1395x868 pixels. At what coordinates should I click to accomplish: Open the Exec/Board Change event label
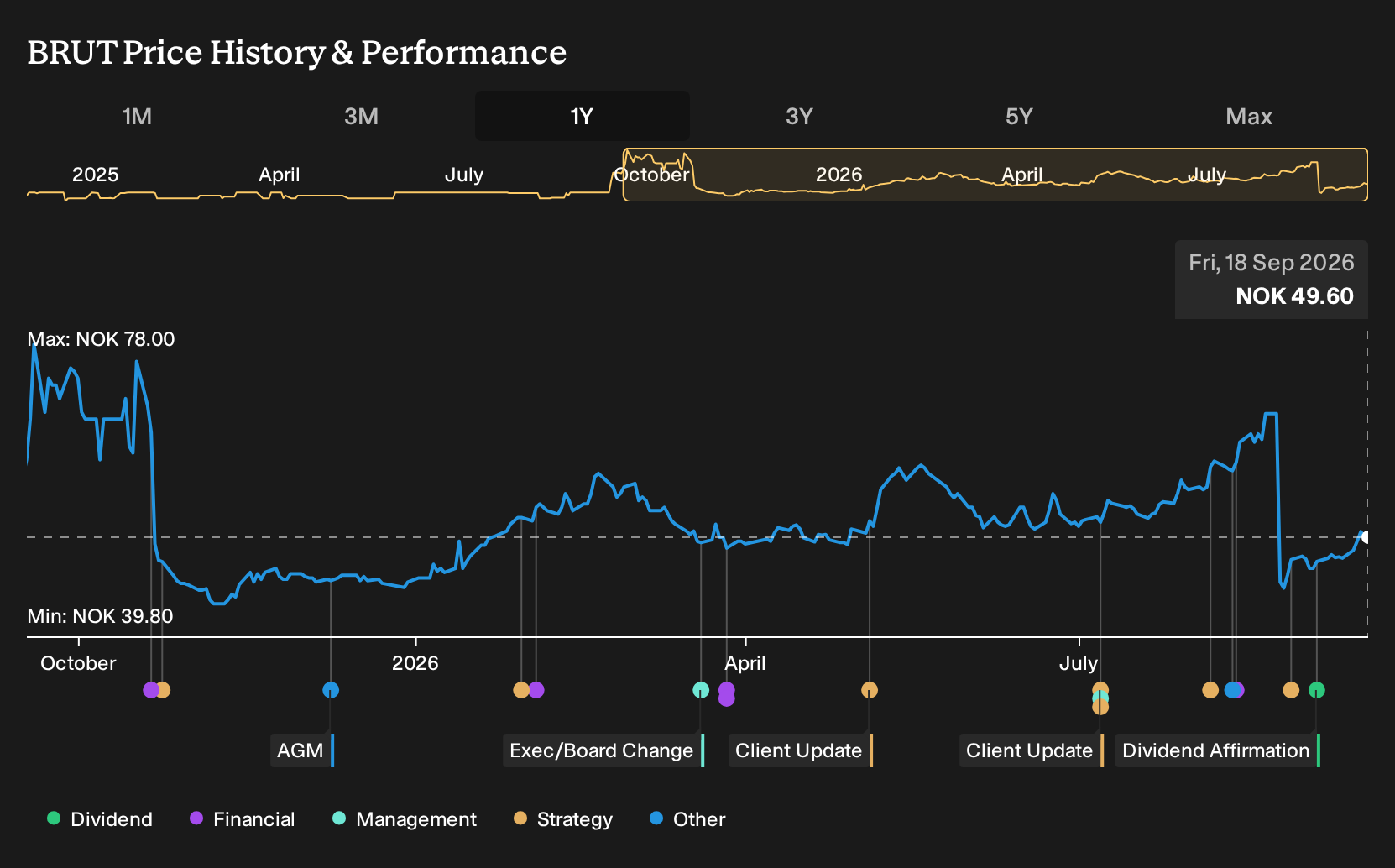click(x=603, y=750)
